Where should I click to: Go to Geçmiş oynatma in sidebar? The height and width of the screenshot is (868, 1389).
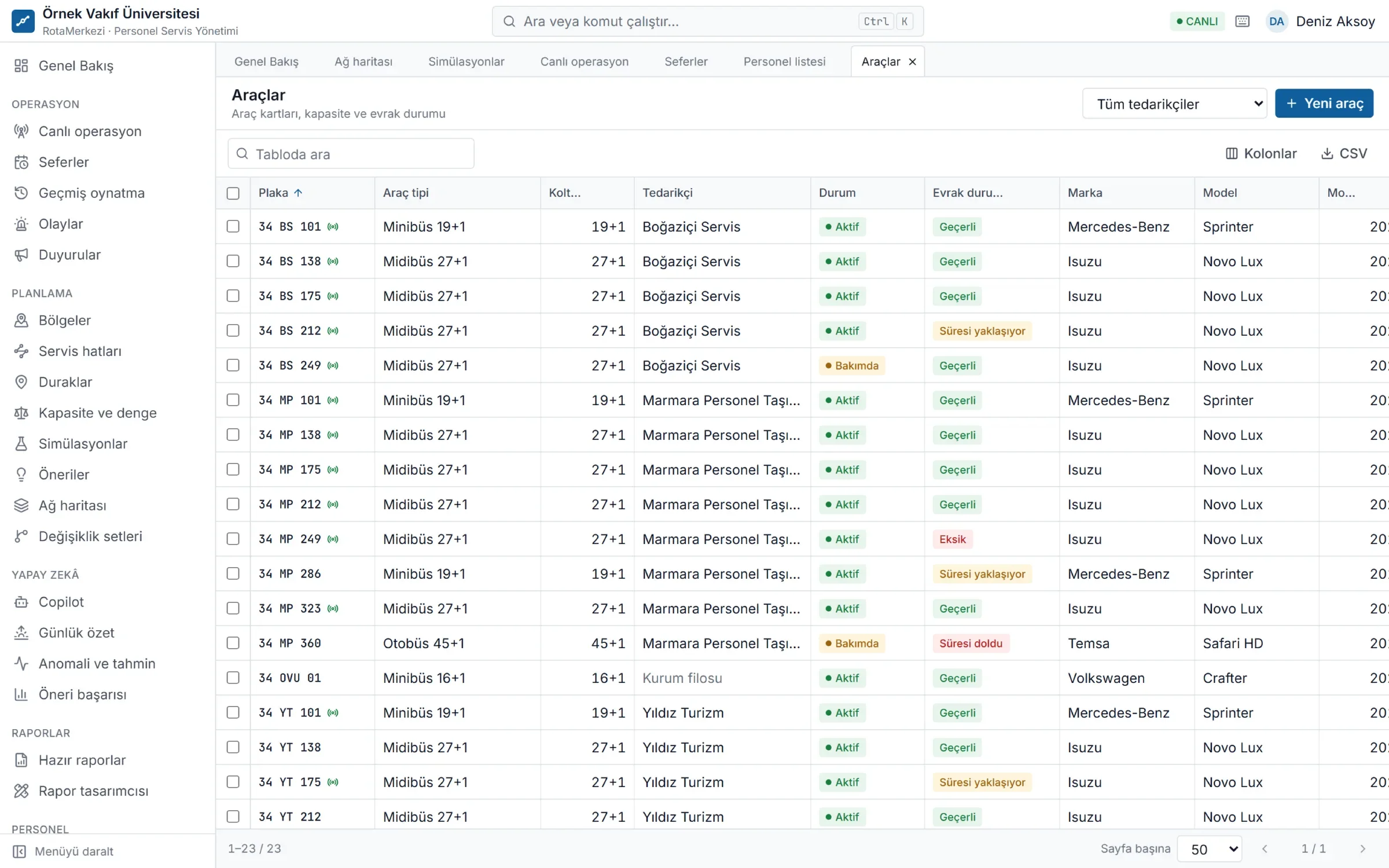pos(108,193)
